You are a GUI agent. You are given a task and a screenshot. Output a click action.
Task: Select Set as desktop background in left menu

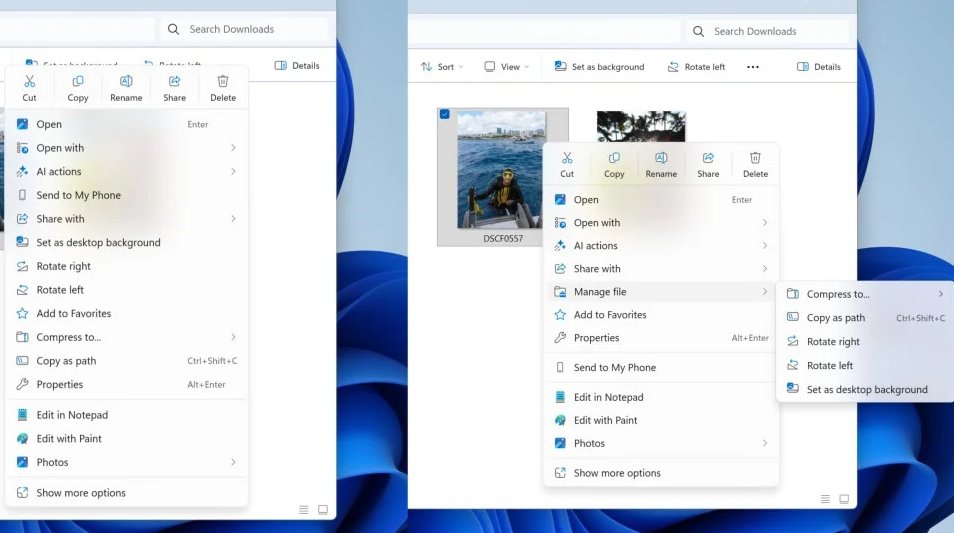127,242
